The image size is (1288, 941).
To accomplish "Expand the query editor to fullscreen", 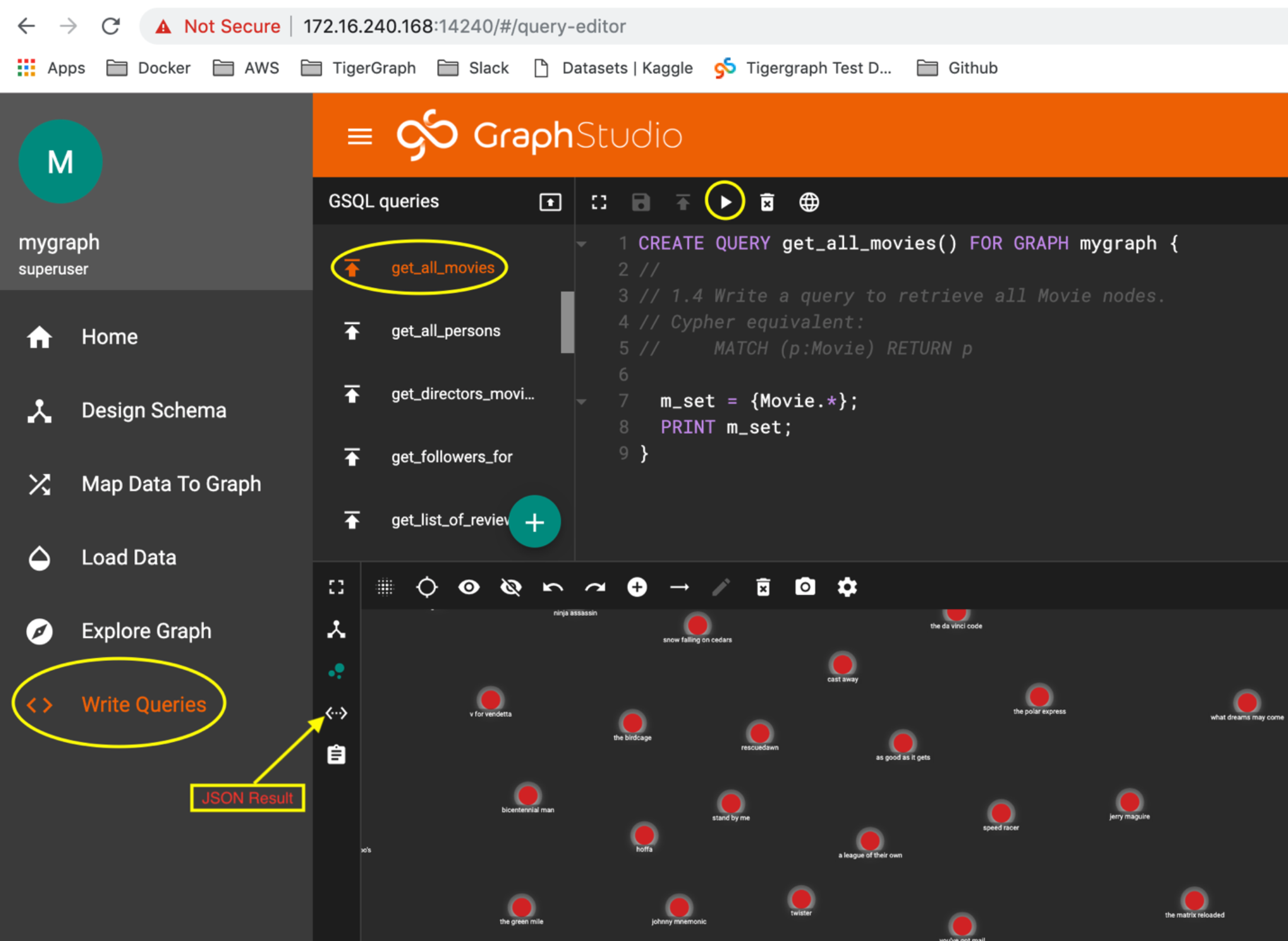I will [599, 203].
